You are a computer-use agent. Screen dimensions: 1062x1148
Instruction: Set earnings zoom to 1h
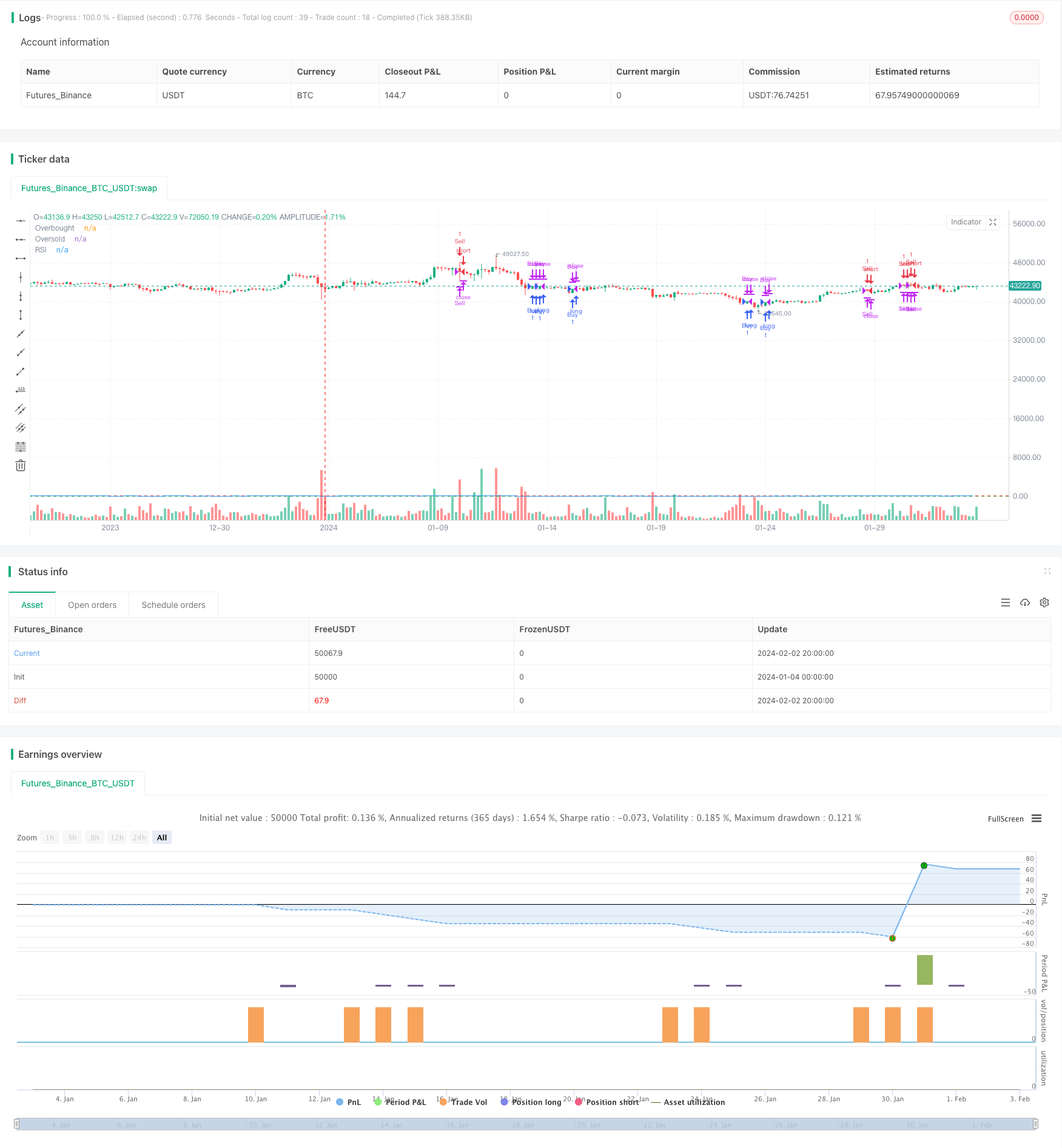(50, 837)
